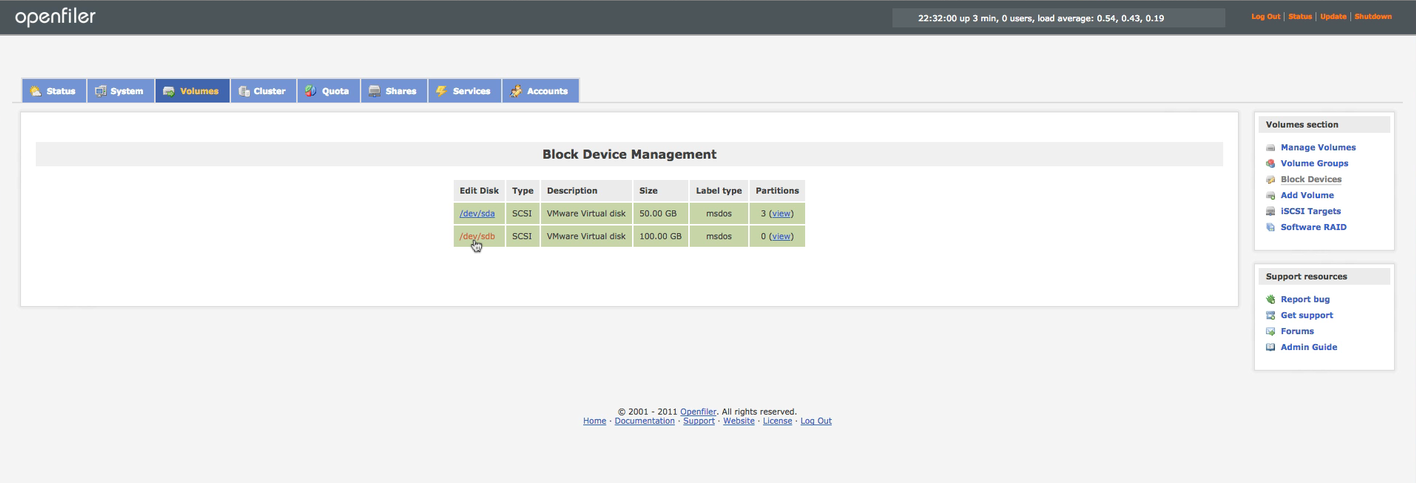Viewport: 1416px width, 483px height.
Task: Click the Volume Groups sidebar icon
Action: pos(1271,163)
